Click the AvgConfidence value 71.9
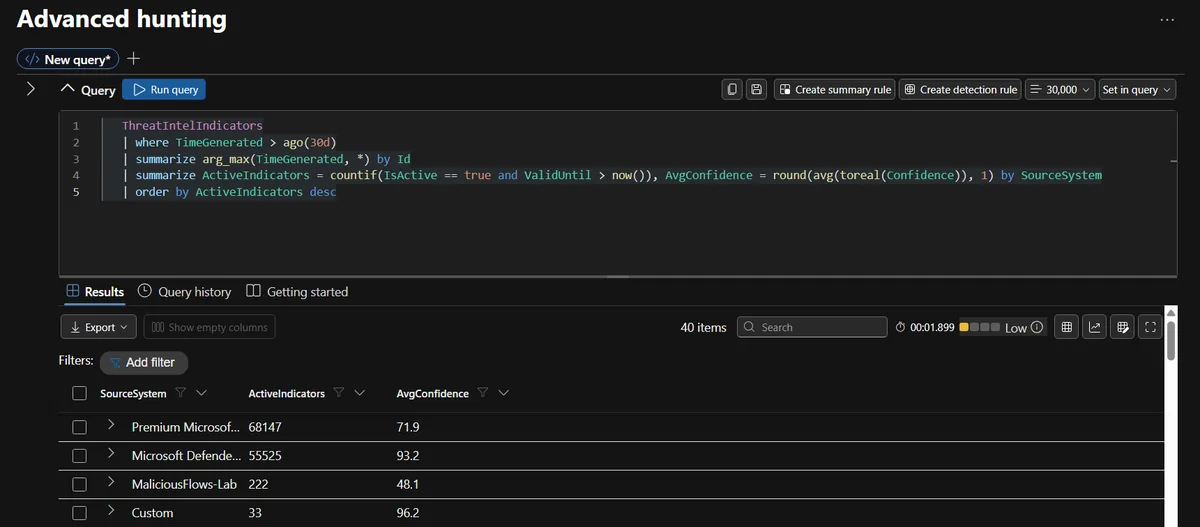This screenshot has height=527, width=1200. (408, 427)
